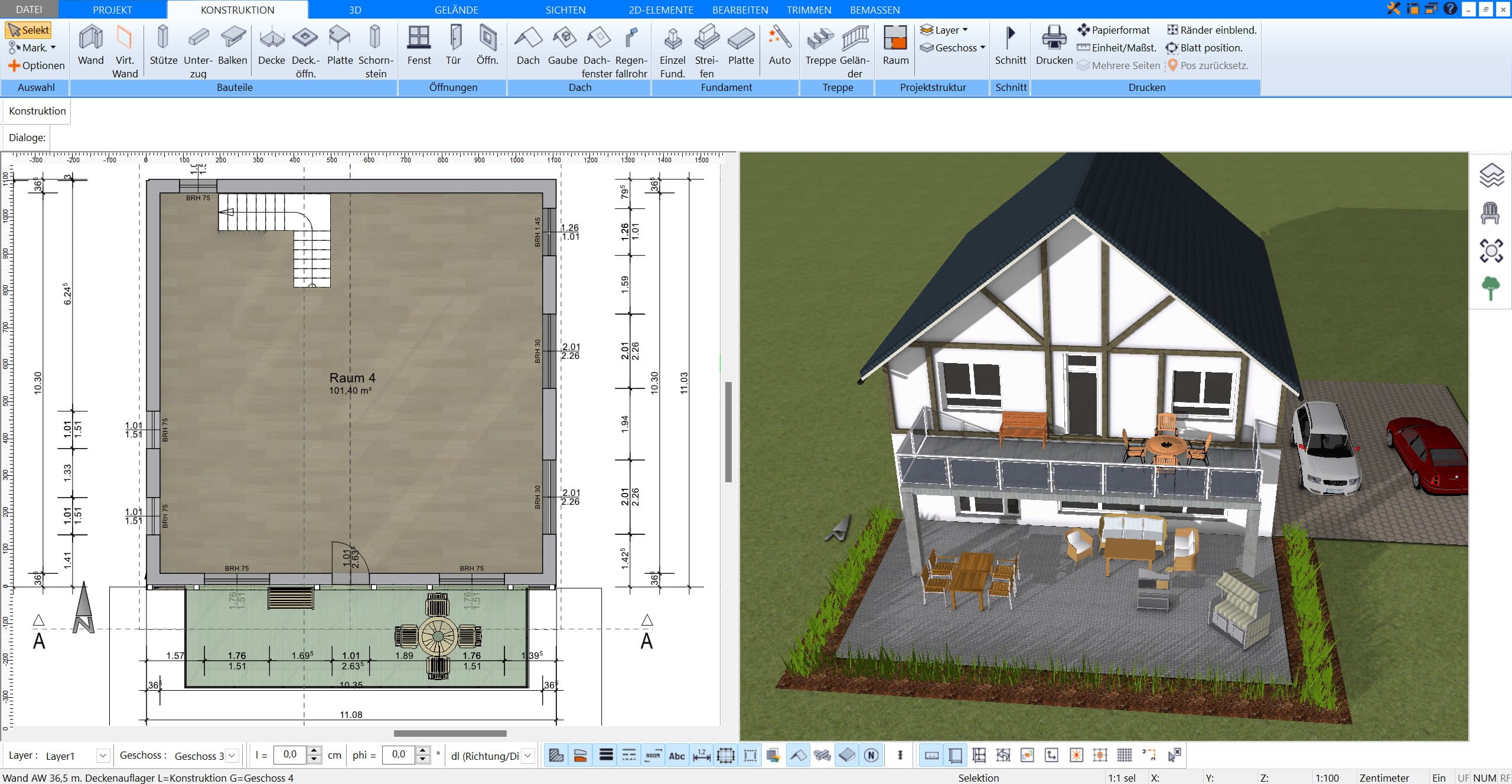Click Ränder einblend.

(x=1211, y=30)
